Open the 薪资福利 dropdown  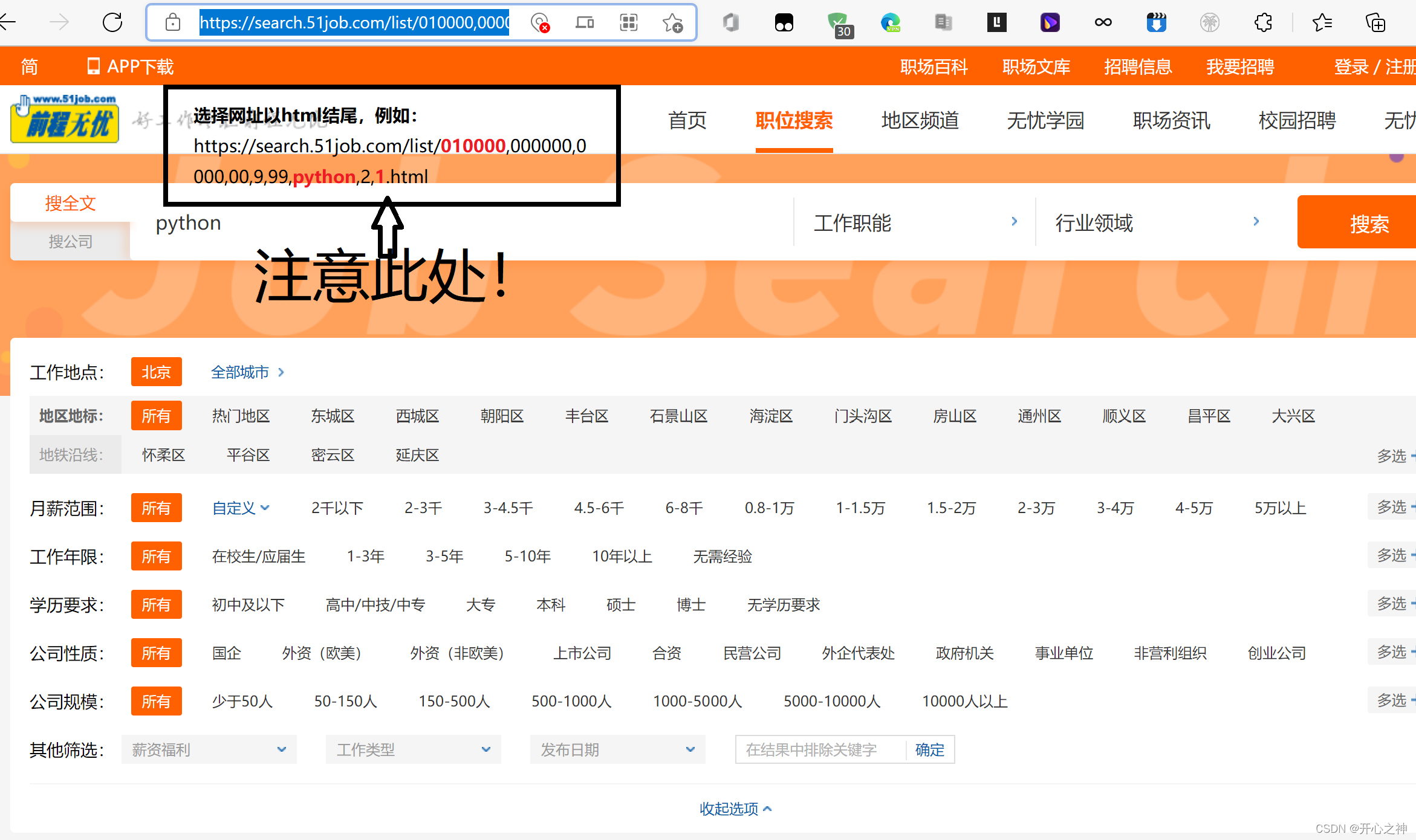point(209,749)
